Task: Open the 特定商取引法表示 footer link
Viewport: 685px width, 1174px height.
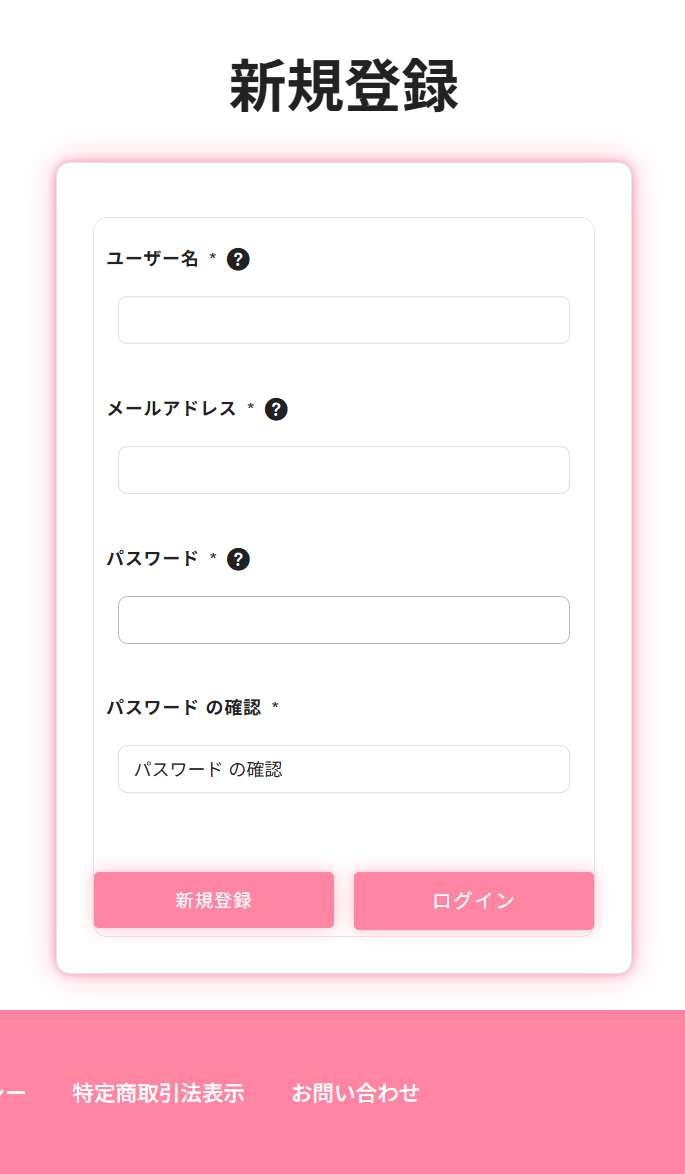Action: pos(157,1093)
